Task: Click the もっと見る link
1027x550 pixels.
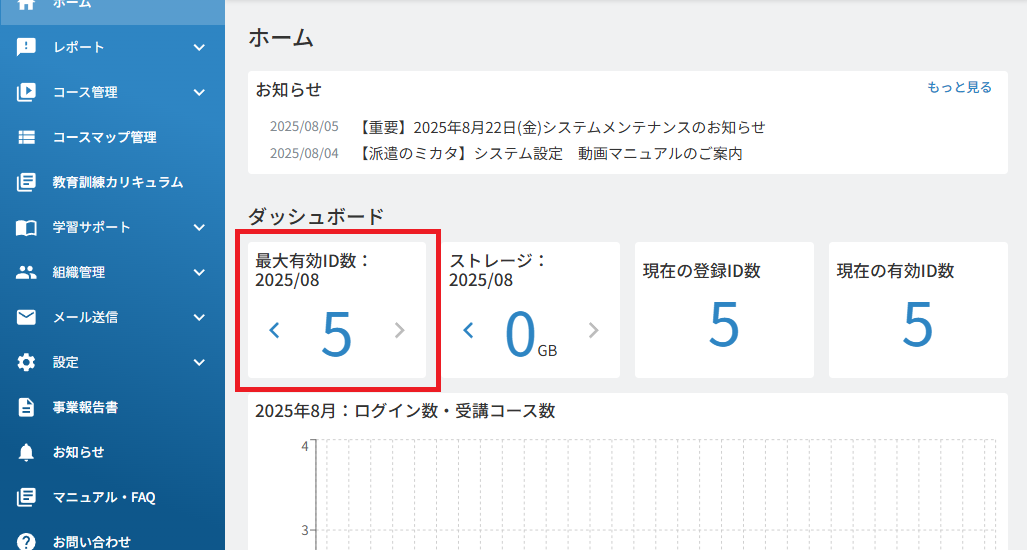Action: (959, 87)
